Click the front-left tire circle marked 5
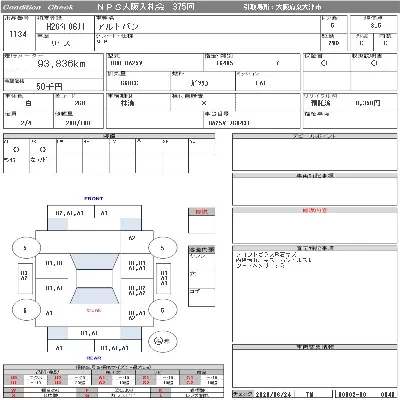Screen dimensions: 400x400 click(26, 248)
